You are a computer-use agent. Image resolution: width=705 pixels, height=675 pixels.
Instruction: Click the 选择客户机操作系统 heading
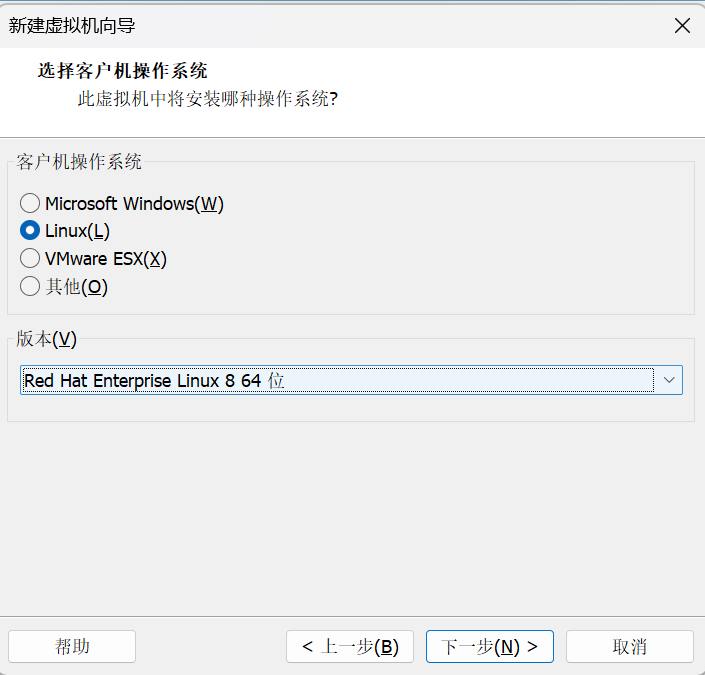(122, 71)
